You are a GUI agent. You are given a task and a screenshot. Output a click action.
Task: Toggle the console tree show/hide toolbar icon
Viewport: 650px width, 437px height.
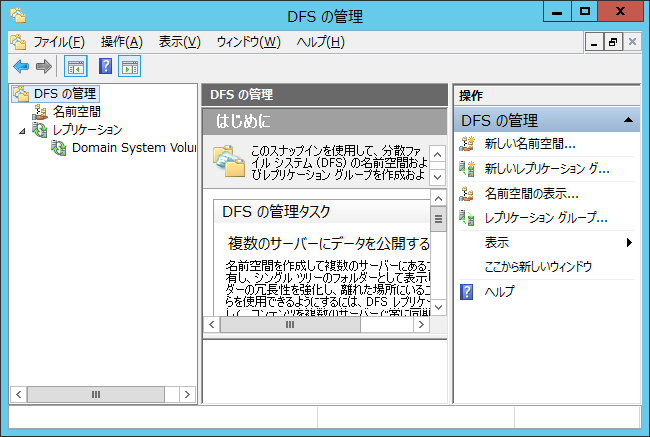[x=75, y=66]
